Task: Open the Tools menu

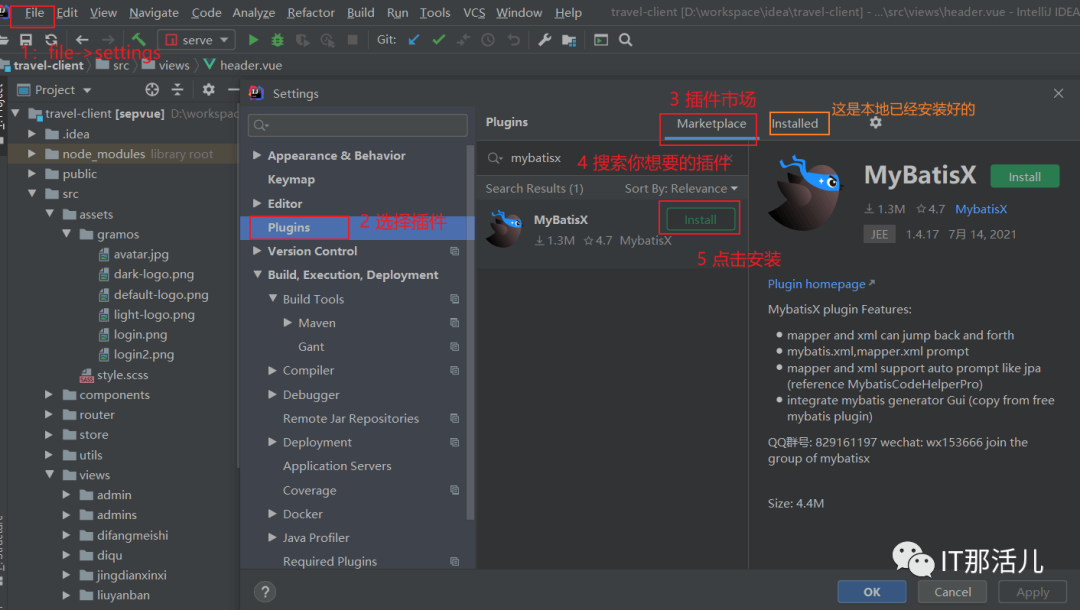Action: (435, 12)
